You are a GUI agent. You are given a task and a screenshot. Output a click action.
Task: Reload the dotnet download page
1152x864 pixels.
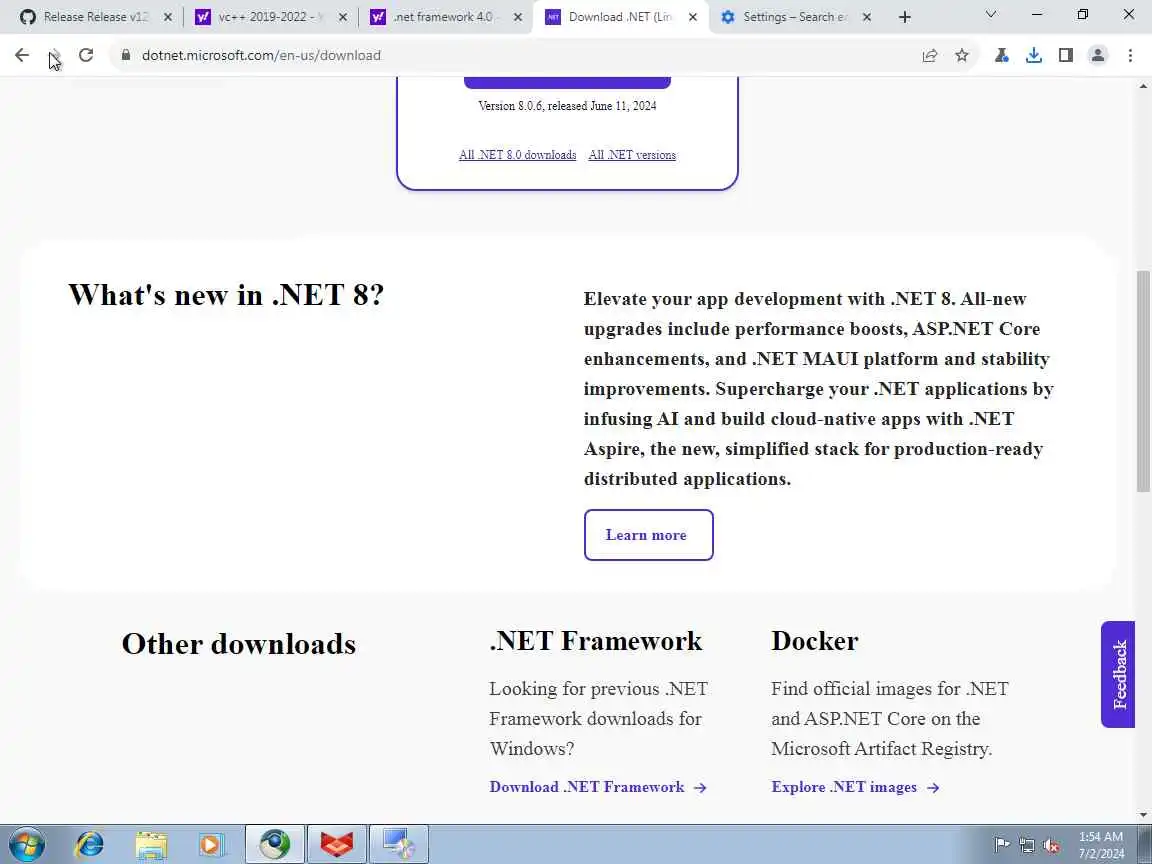(86, 55)
